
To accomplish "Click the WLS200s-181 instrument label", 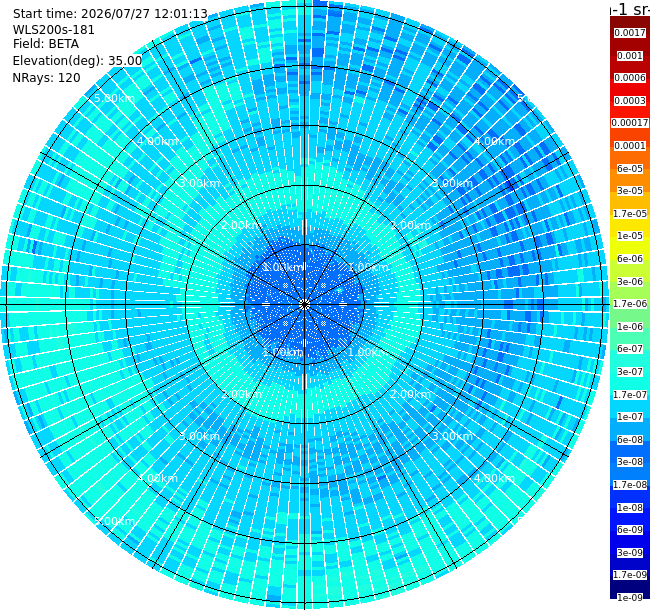I will [x=54, y=30].
